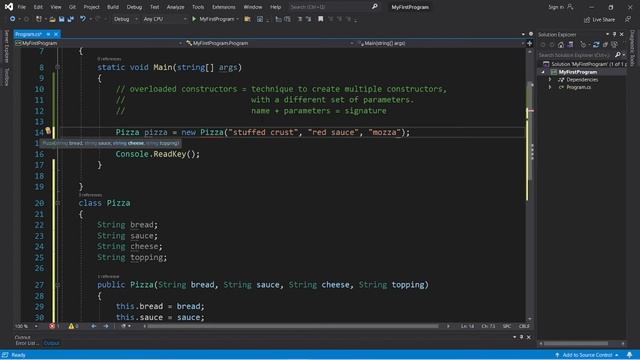640x360 pixels.
Task: Collapse the Pizza constructor outline on line 27
Action: pyautogui.click(x=58, y=284)
